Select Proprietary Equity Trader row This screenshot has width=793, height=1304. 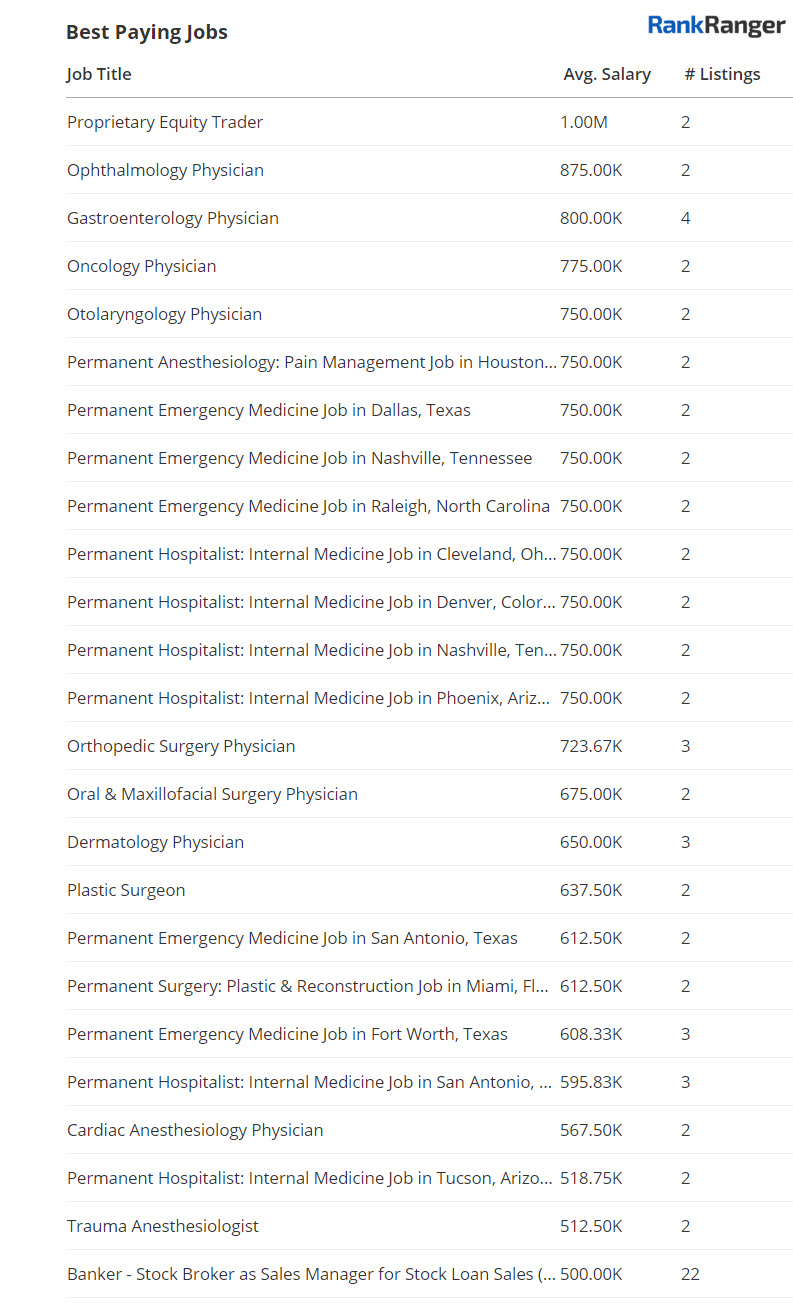tap(165, 122)
